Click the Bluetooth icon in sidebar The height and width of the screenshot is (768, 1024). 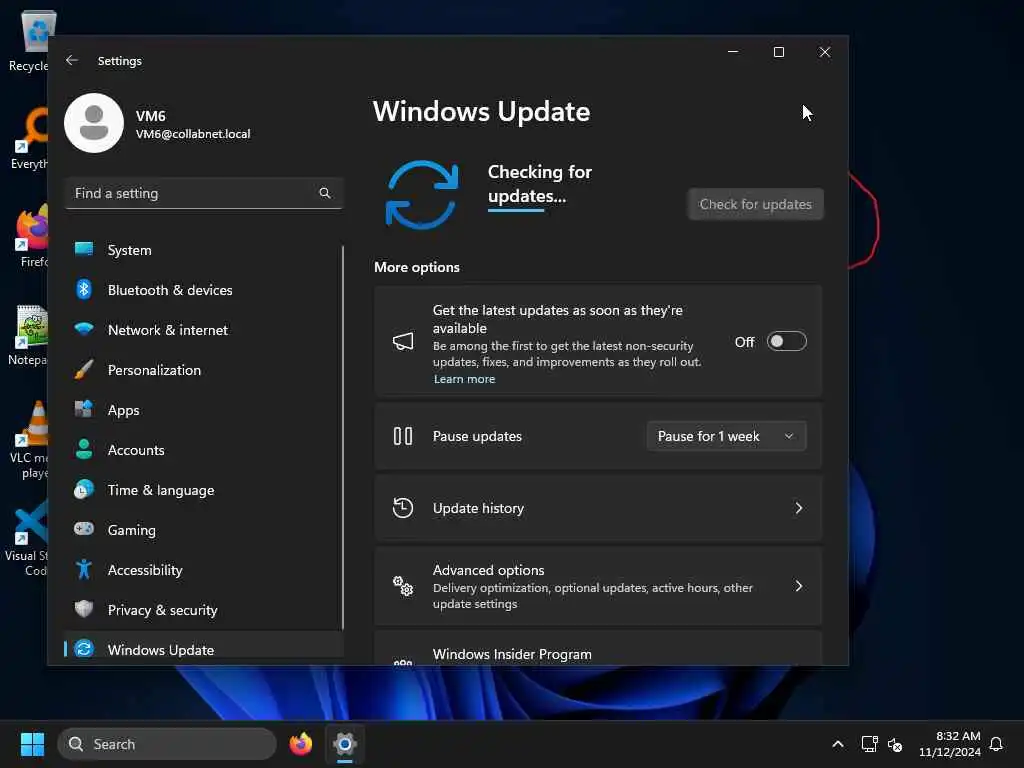[84, 289]
